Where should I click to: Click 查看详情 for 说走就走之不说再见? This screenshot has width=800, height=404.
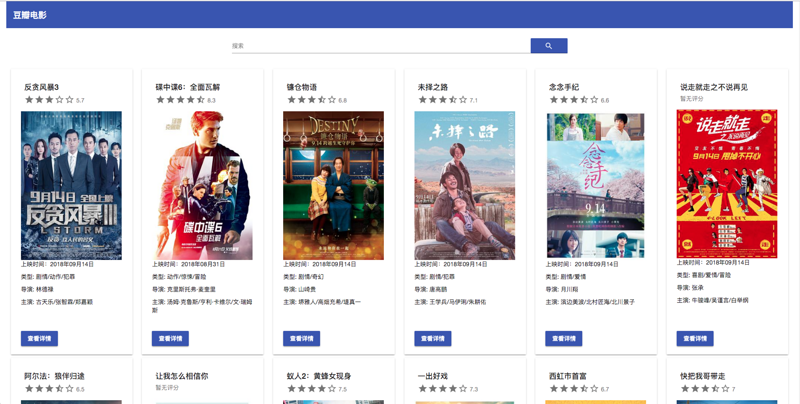click(x=695, y=339)
